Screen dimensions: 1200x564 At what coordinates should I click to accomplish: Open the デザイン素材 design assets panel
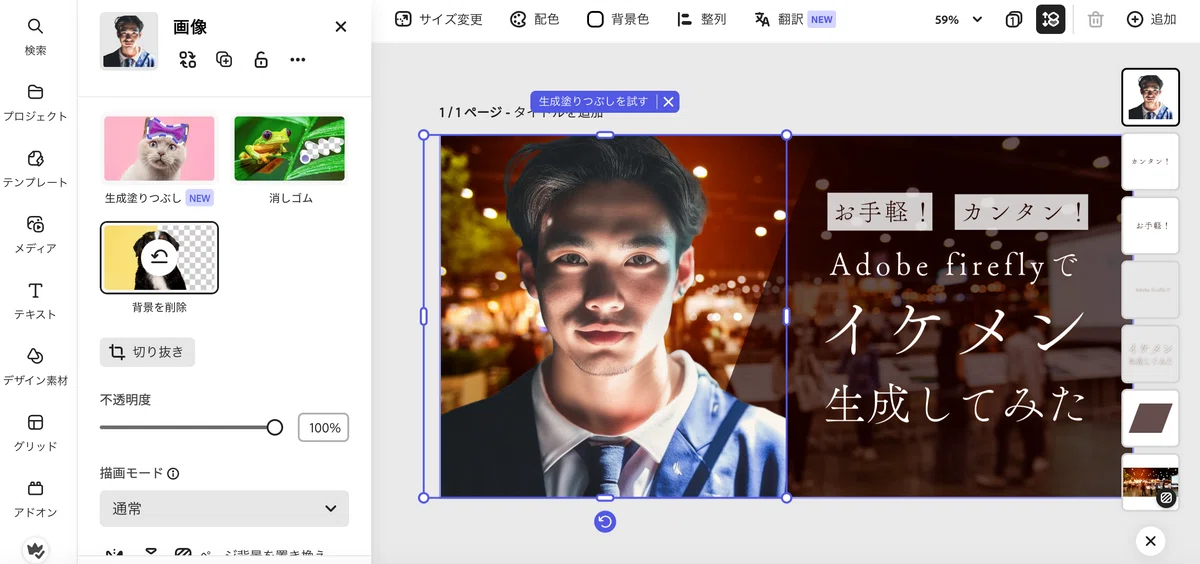[35, 366]
